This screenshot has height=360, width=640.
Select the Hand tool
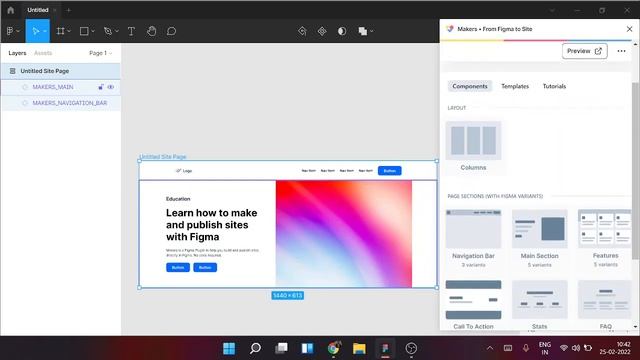(x=151, y=31)
